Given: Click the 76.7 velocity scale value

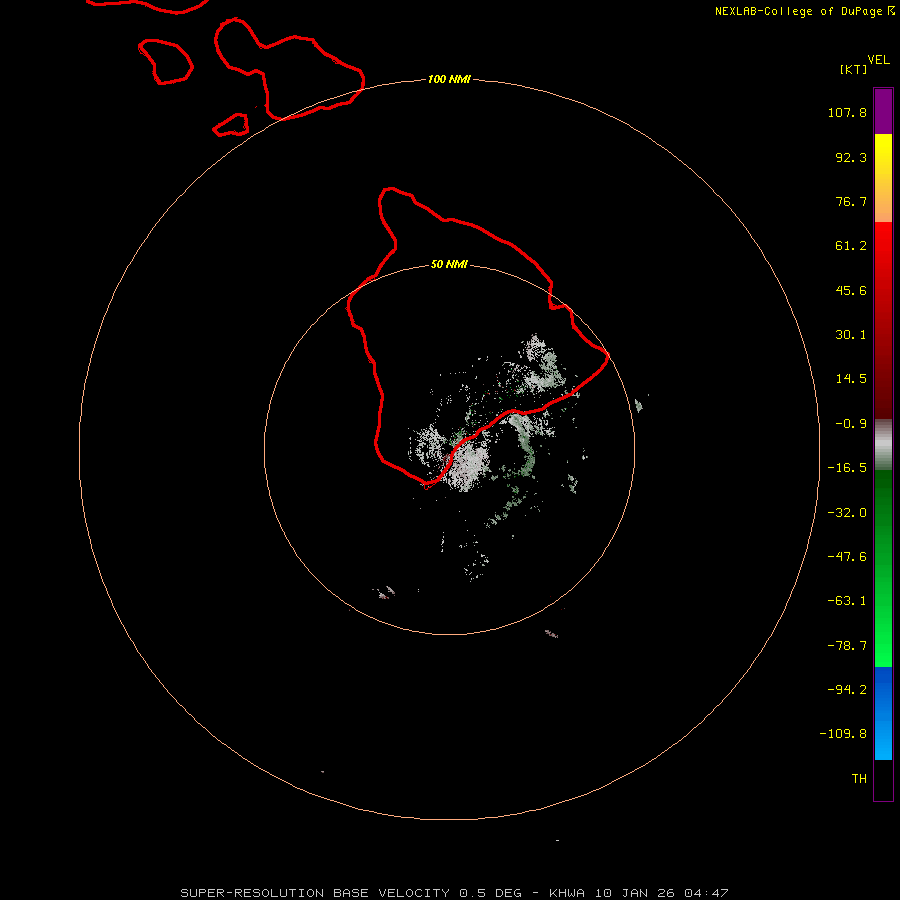Looking at the screenshot, I should click(851, 201).
